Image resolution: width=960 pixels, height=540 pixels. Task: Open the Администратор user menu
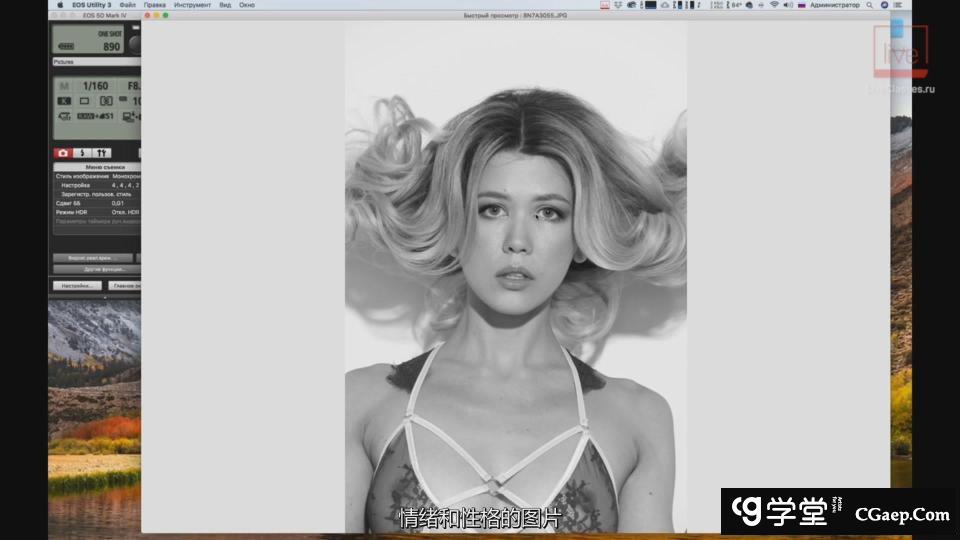[x=833, y=5]
